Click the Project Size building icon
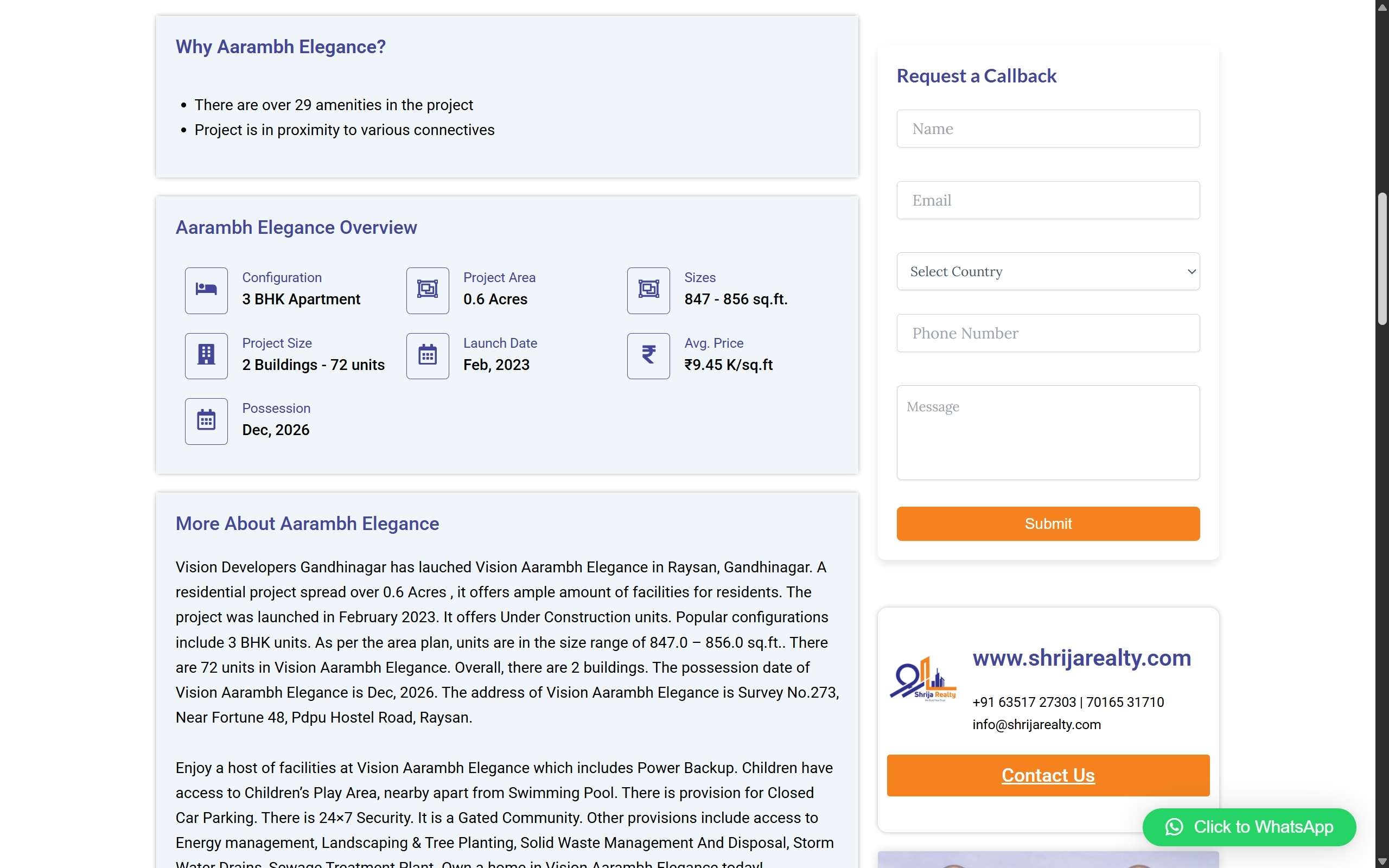The width and height of the screenshot is (1389, 868). [206, 355]
